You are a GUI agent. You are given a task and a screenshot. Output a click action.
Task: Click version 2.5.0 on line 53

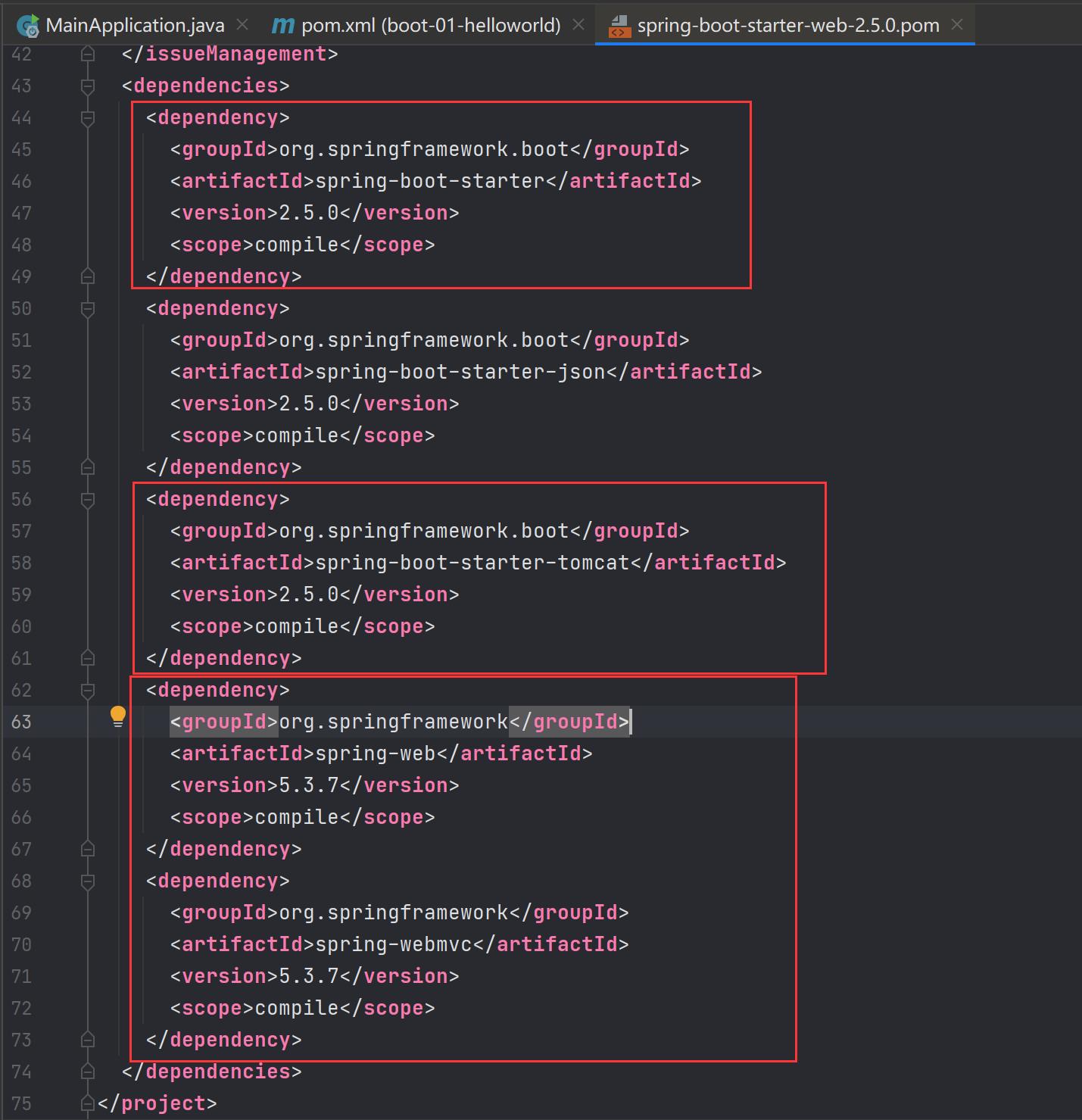pos(309,404)
